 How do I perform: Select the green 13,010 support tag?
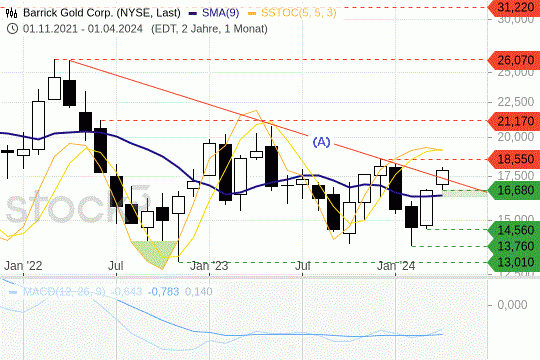coord(514,263)
